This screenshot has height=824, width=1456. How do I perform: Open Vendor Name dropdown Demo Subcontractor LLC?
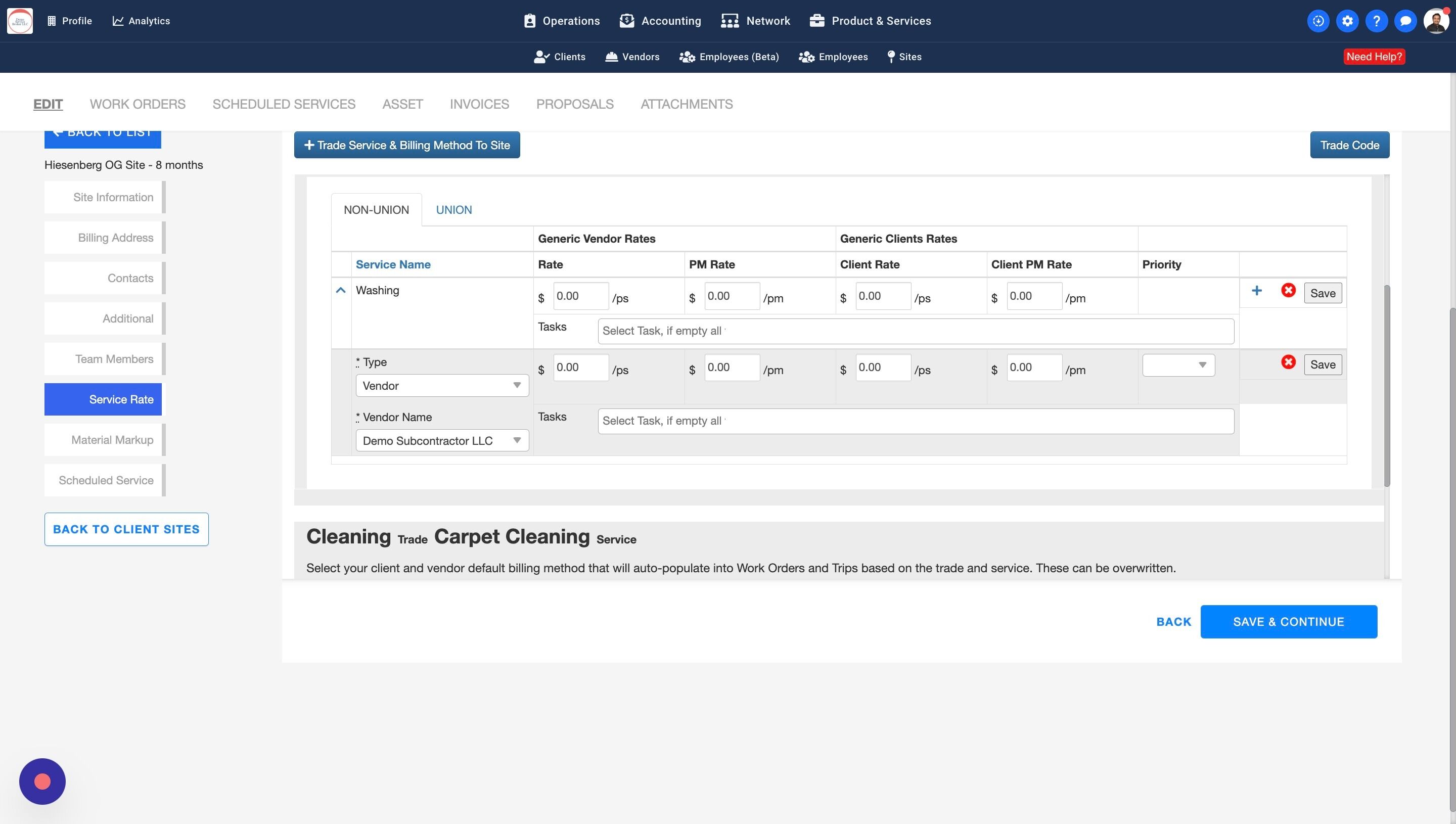442,441
